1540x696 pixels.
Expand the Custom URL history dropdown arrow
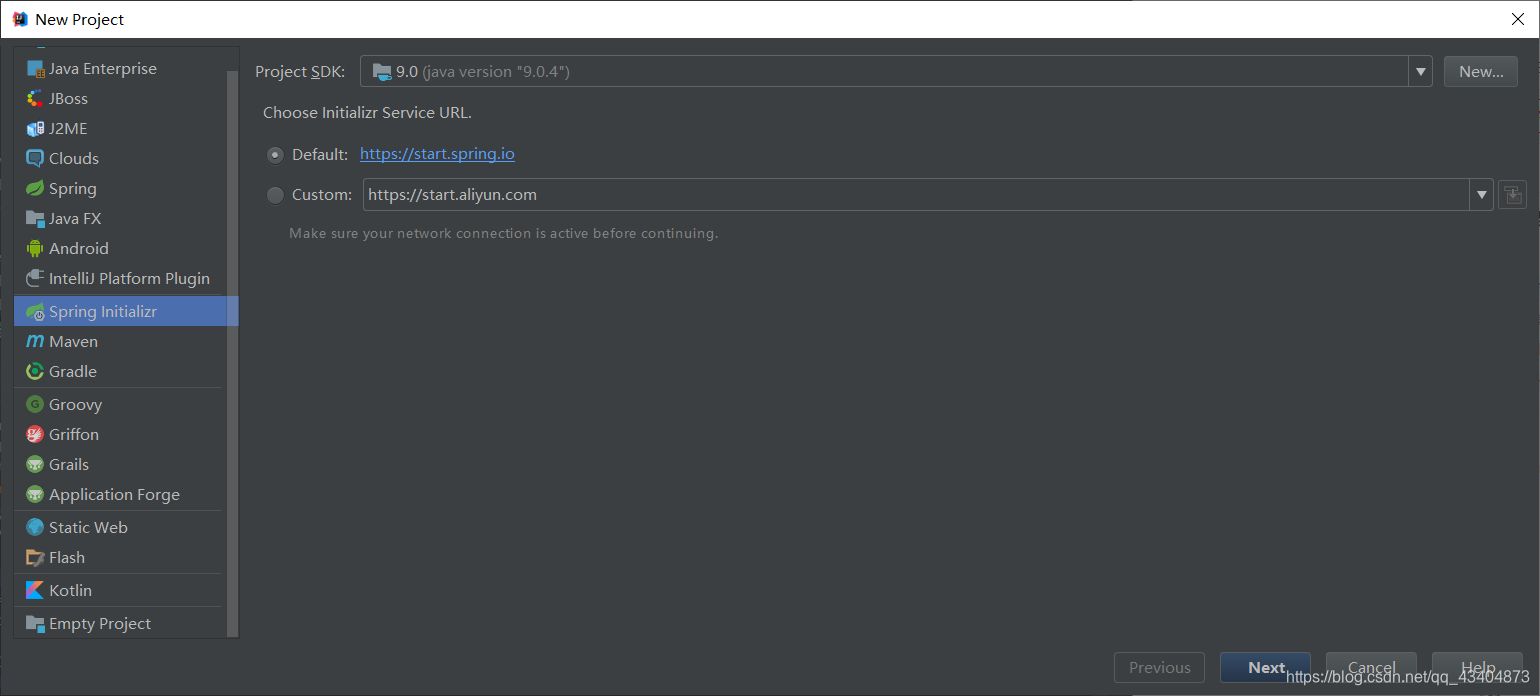tap(1481, 195)
